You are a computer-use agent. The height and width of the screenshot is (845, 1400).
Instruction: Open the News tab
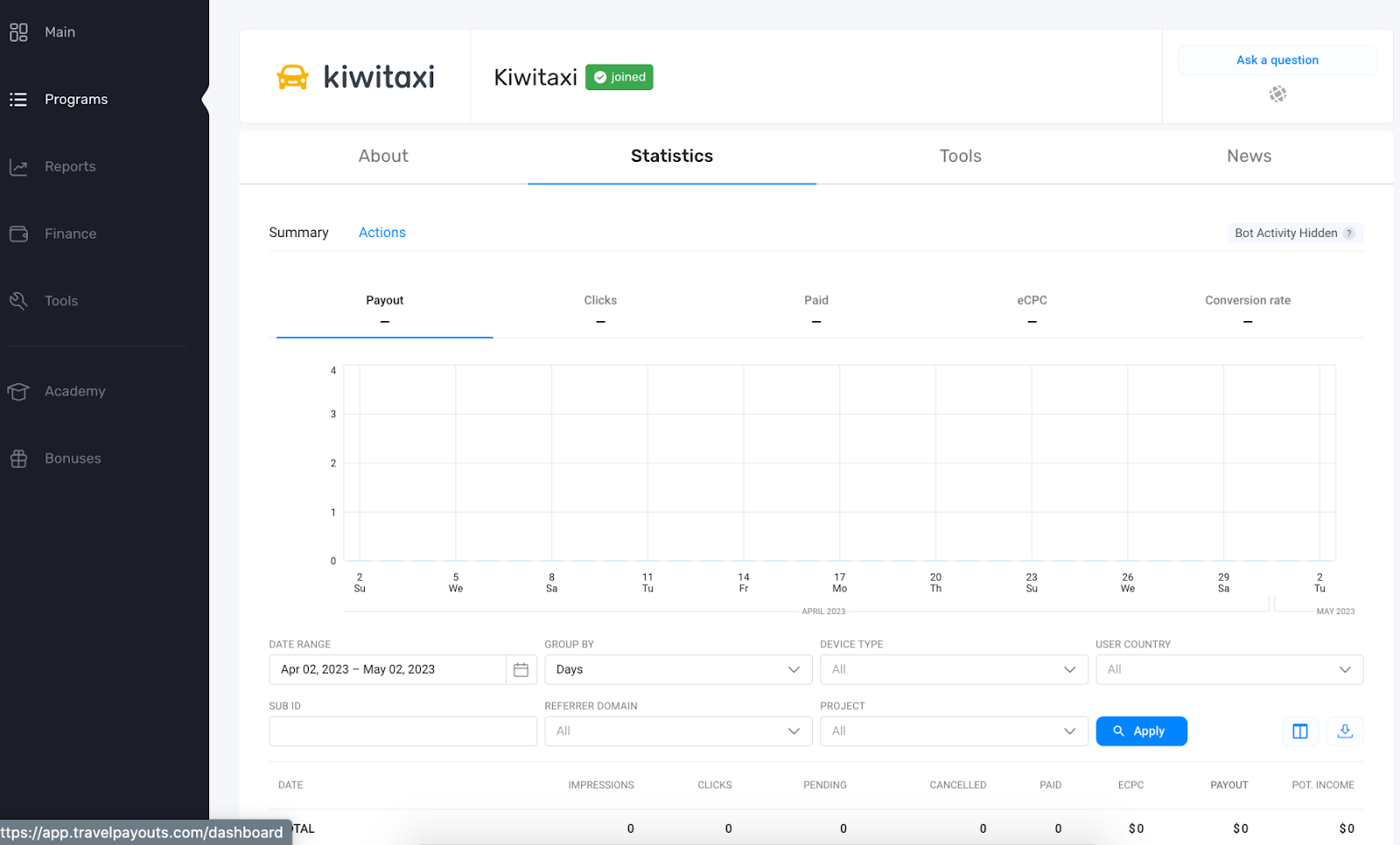point(1249,157)
